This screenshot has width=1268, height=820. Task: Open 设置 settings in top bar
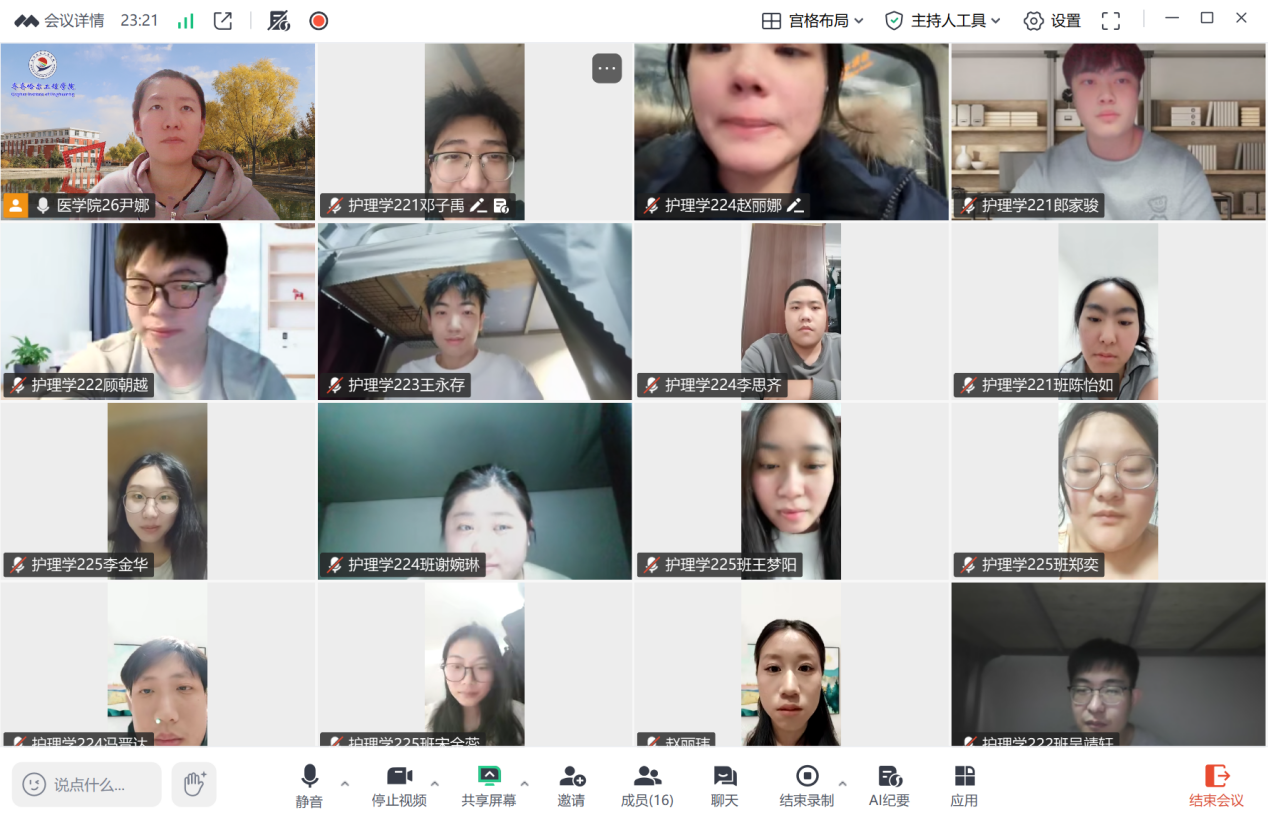coord(1052,21)
